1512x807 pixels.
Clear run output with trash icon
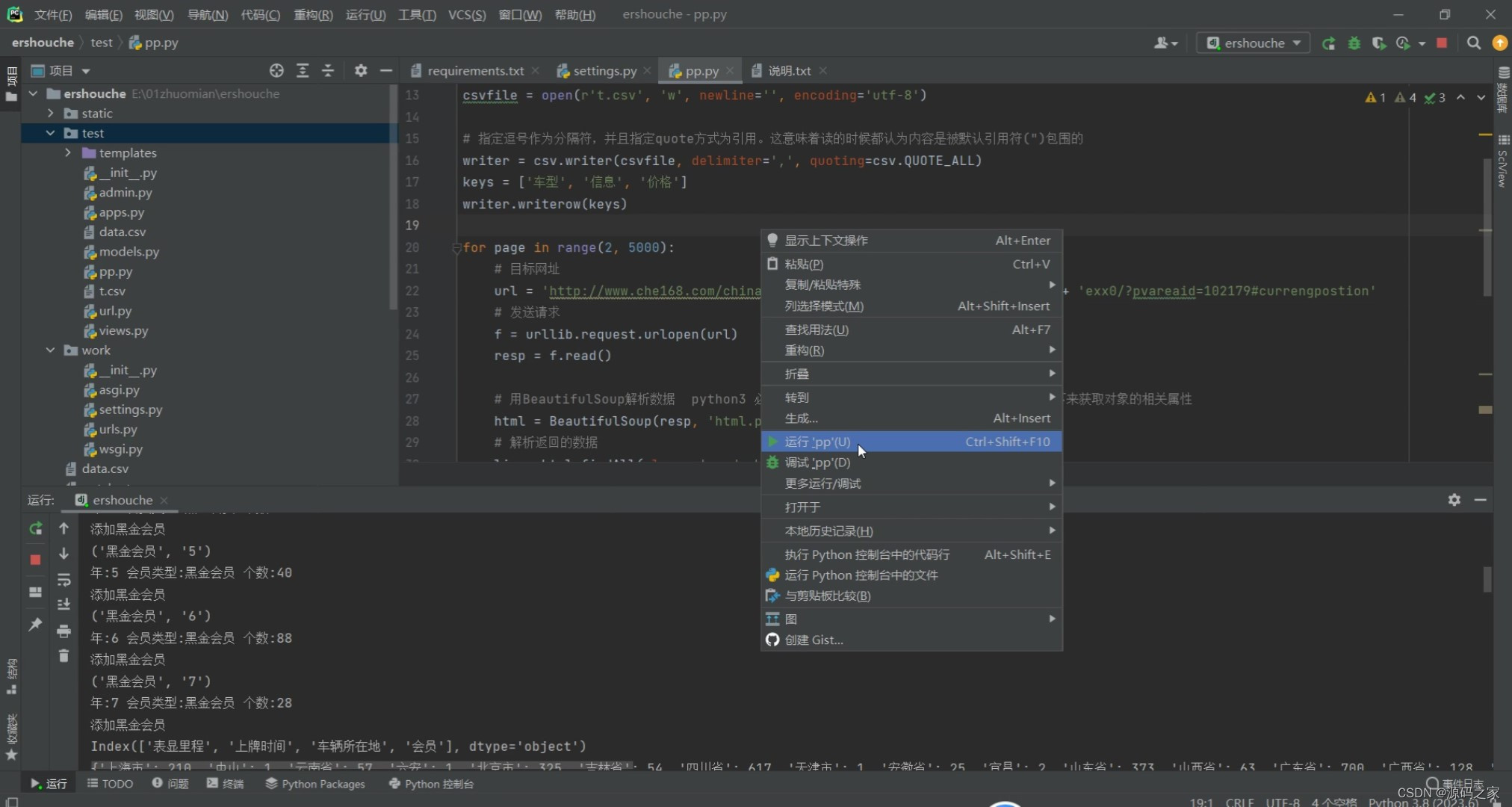click(63, 656)
